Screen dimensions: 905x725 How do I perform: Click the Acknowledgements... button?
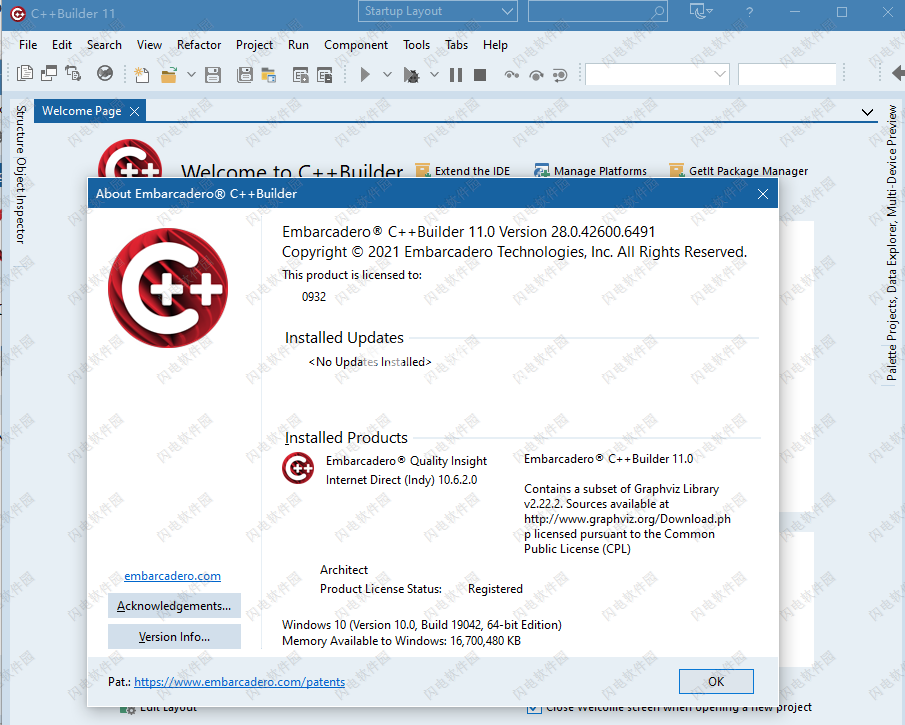tap(174, 606)
